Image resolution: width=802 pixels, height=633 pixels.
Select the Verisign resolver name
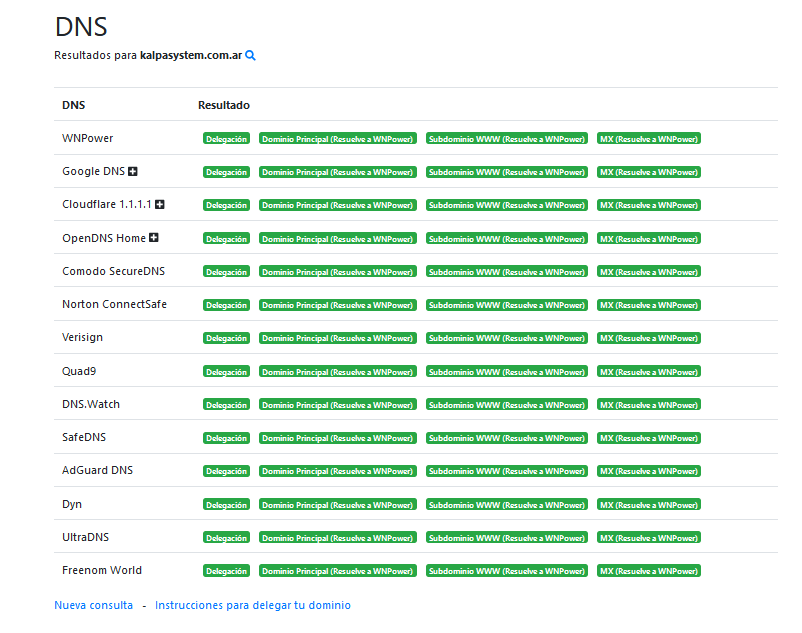82,337
